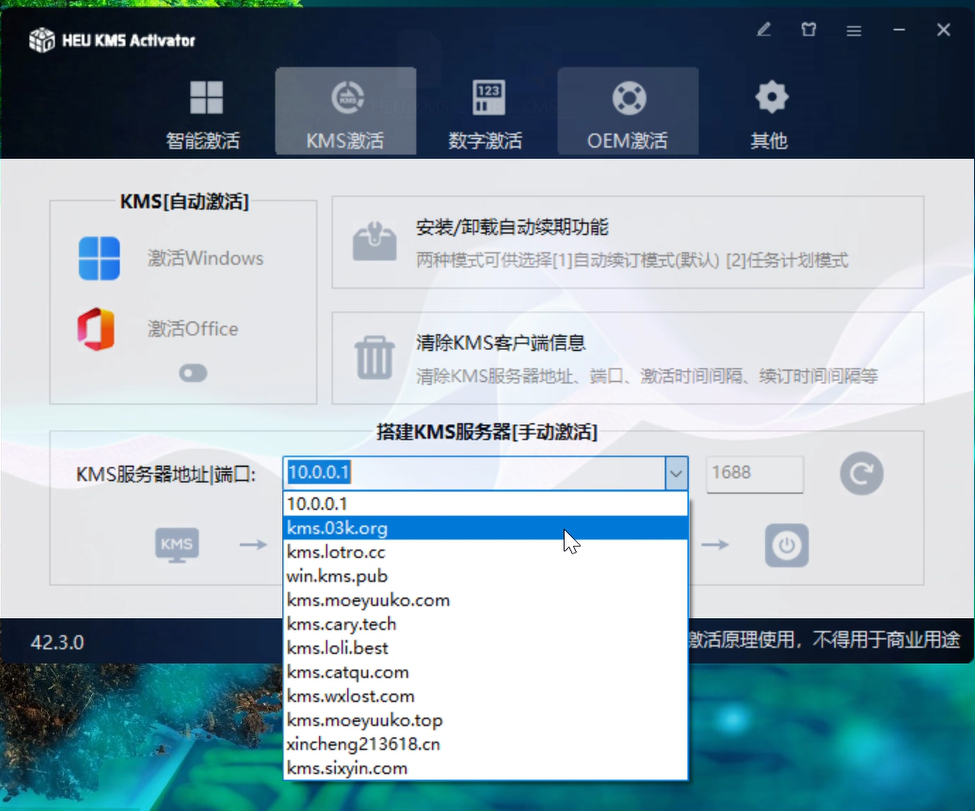Click the KMS server address input field
This screenshot has height=811, width=975.
(x=475, y=473)
